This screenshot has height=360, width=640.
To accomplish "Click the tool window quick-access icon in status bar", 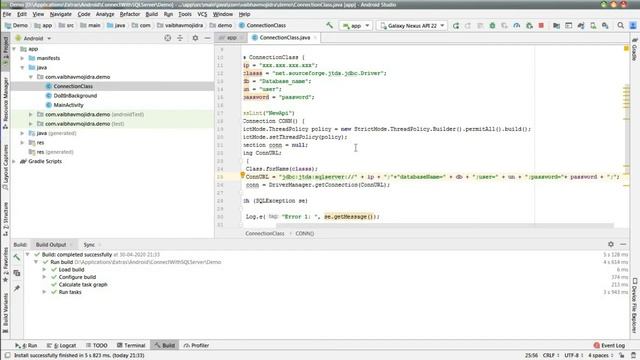I will [x=7, y=355].
